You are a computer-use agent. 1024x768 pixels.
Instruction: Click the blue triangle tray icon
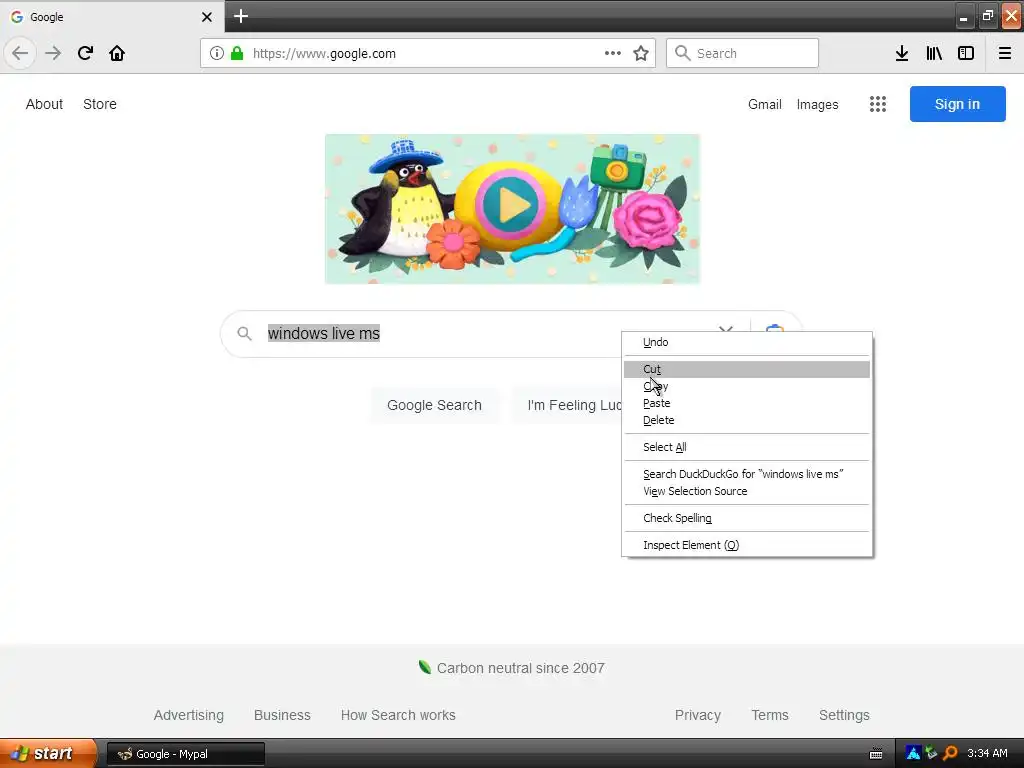tap(914, 754)
